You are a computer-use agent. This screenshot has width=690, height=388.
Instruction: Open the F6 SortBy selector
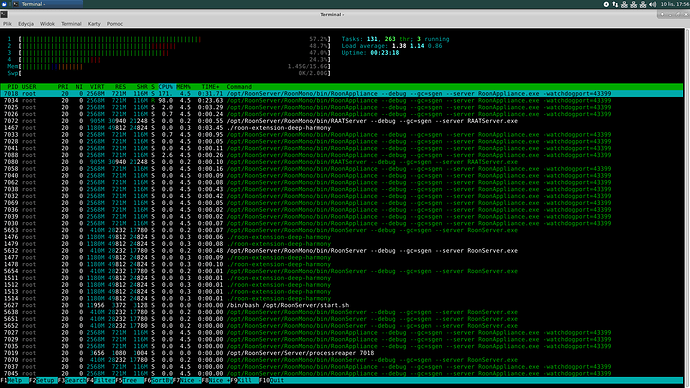click(x=158, y=381)
